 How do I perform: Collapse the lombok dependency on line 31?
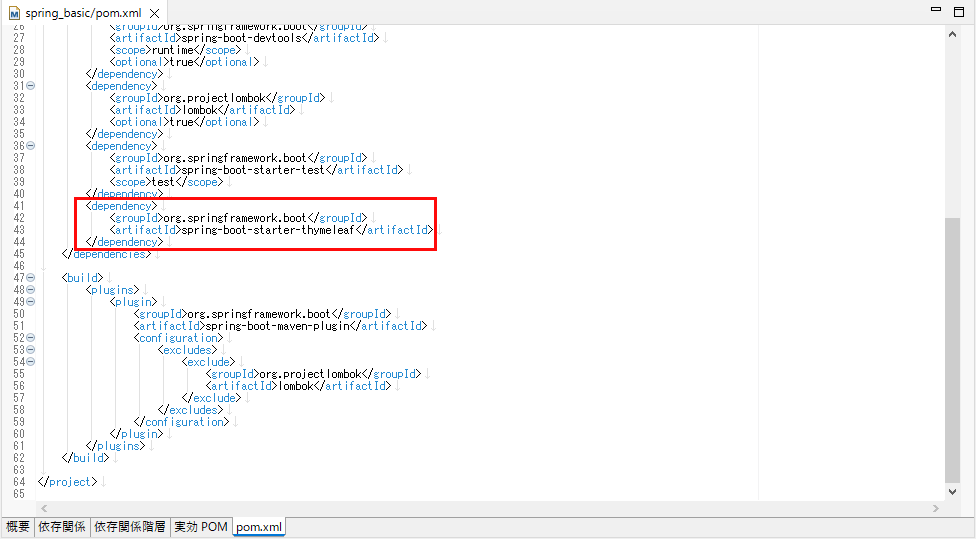click(x=31, y=86)
